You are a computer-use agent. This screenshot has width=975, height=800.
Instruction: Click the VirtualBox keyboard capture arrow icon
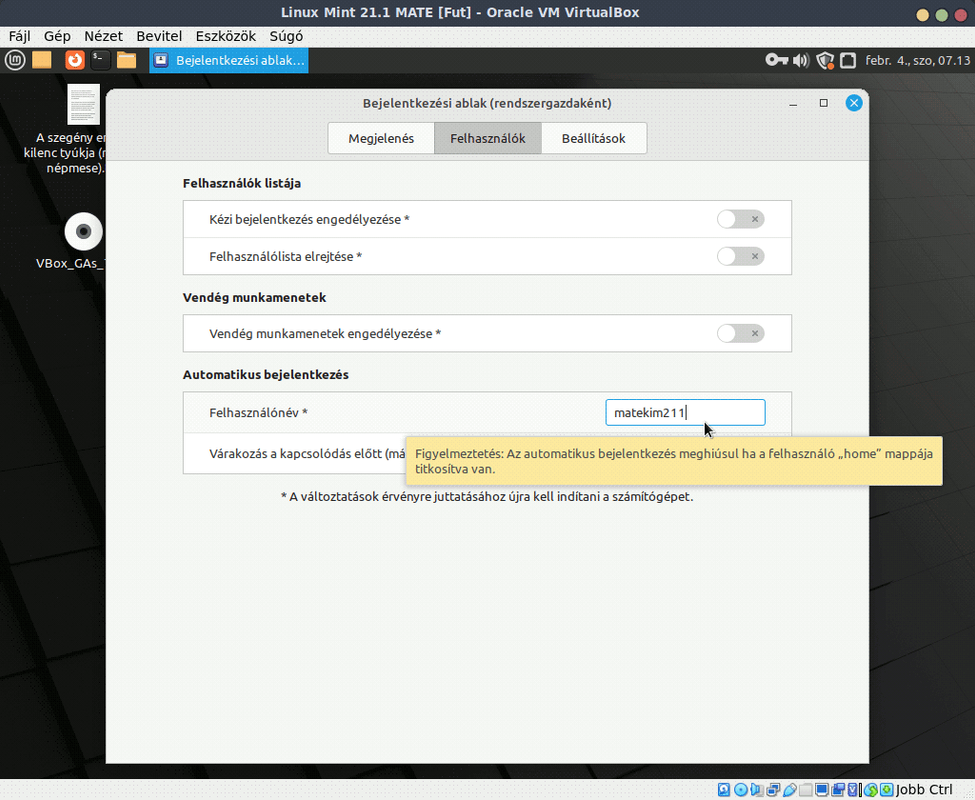(x=887, y=789)
